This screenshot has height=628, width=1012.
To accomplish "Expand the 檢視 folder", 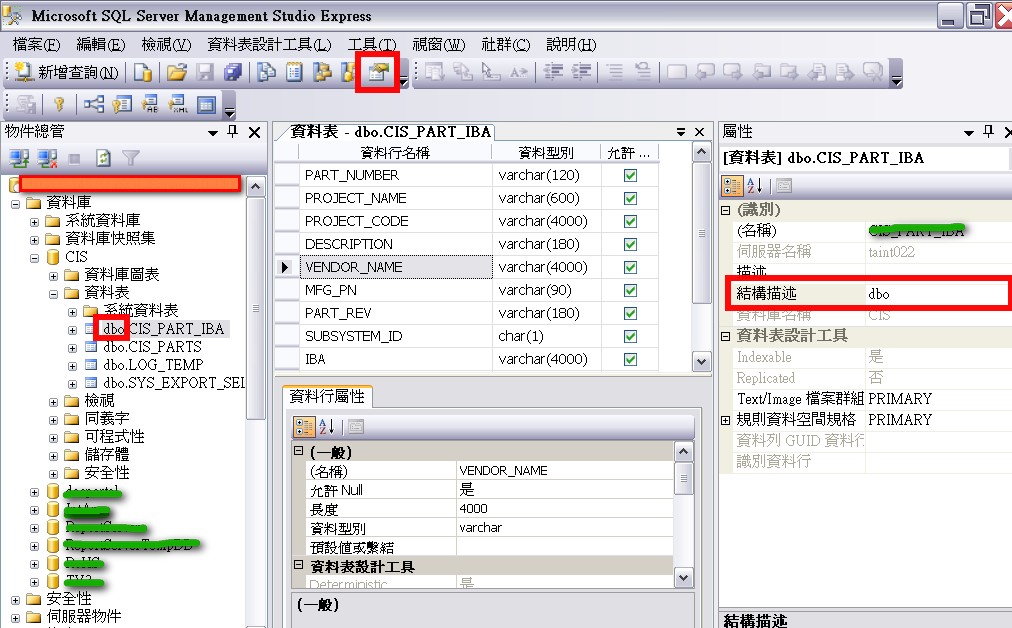I will pyautogui.click(x=54, y=402).
